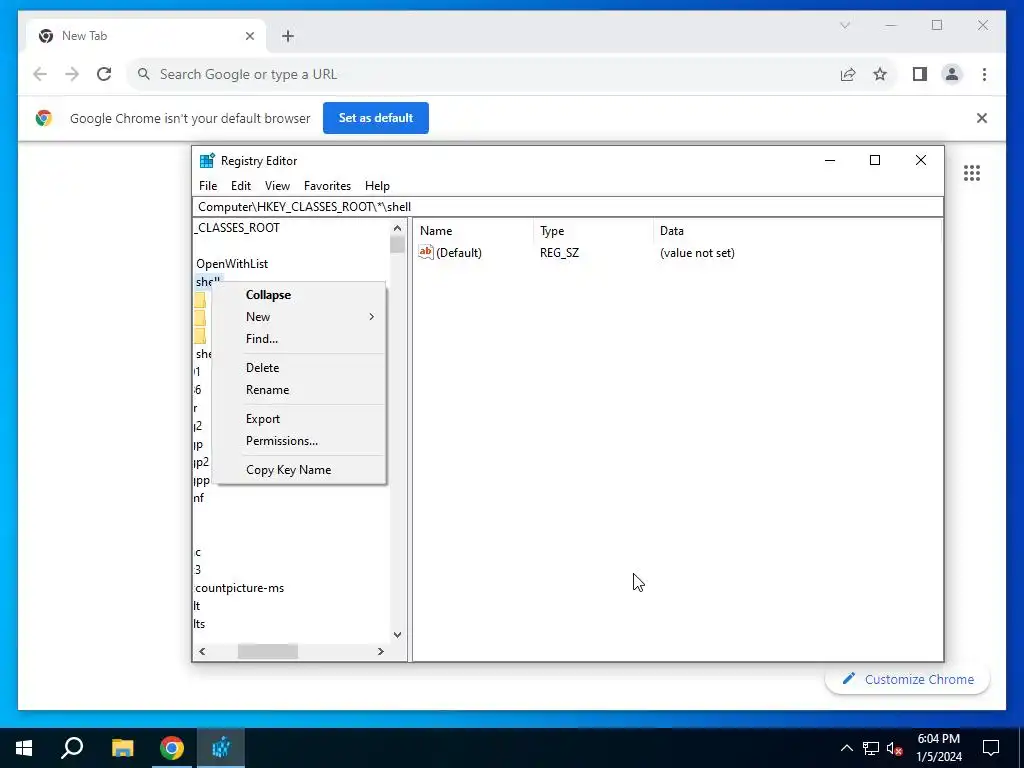Bookmark this tab with the star icon
1024x768 pixels.
[880, 74]
